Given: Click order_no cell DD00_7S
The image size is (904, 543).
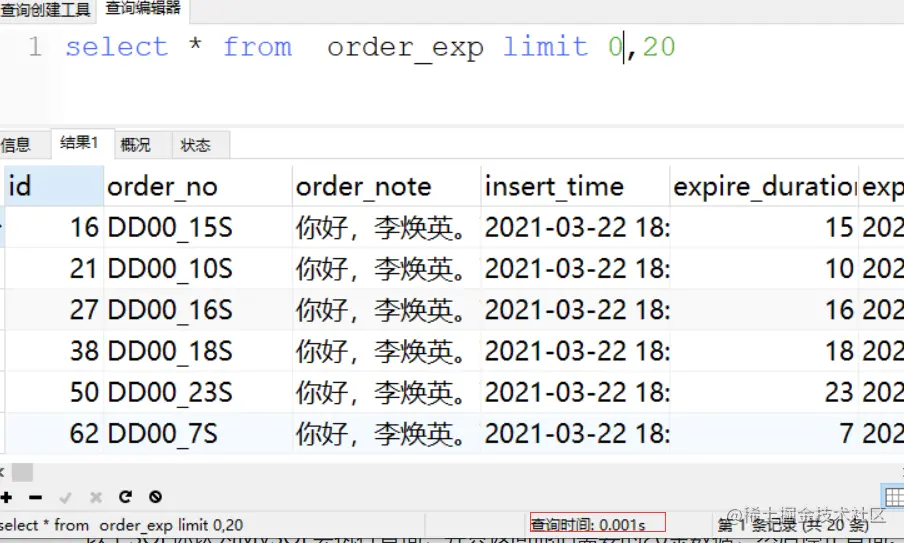Looking at the screenshot, I should [x=198, y=433].
